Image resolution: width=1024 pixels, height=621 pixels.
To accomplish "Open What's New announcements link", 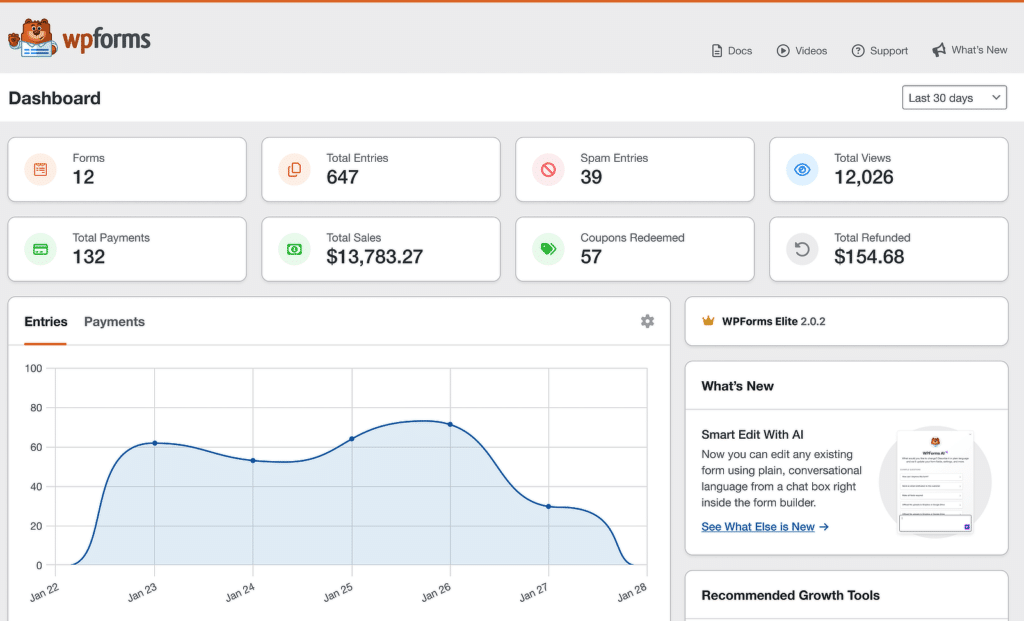I will click(x=969, y=50).
